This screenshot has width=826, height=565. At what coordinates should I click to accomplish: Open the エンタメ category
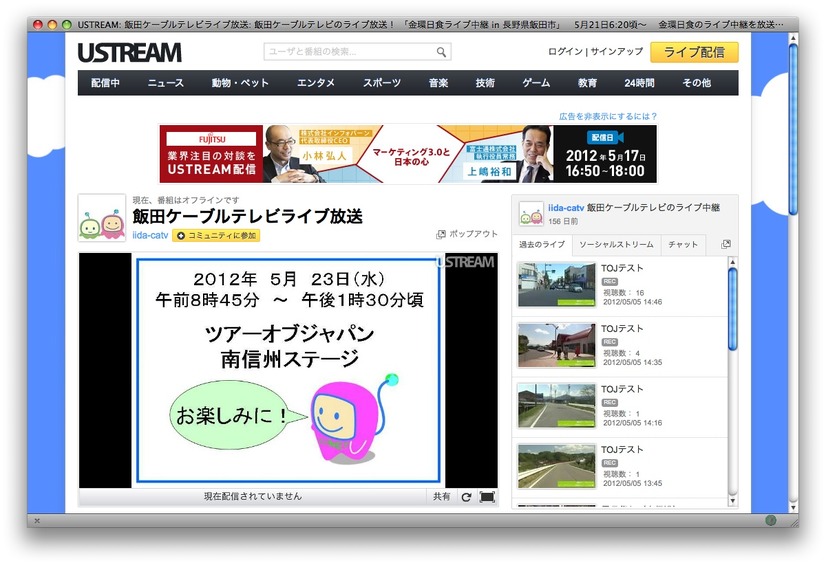click(316, 83)
